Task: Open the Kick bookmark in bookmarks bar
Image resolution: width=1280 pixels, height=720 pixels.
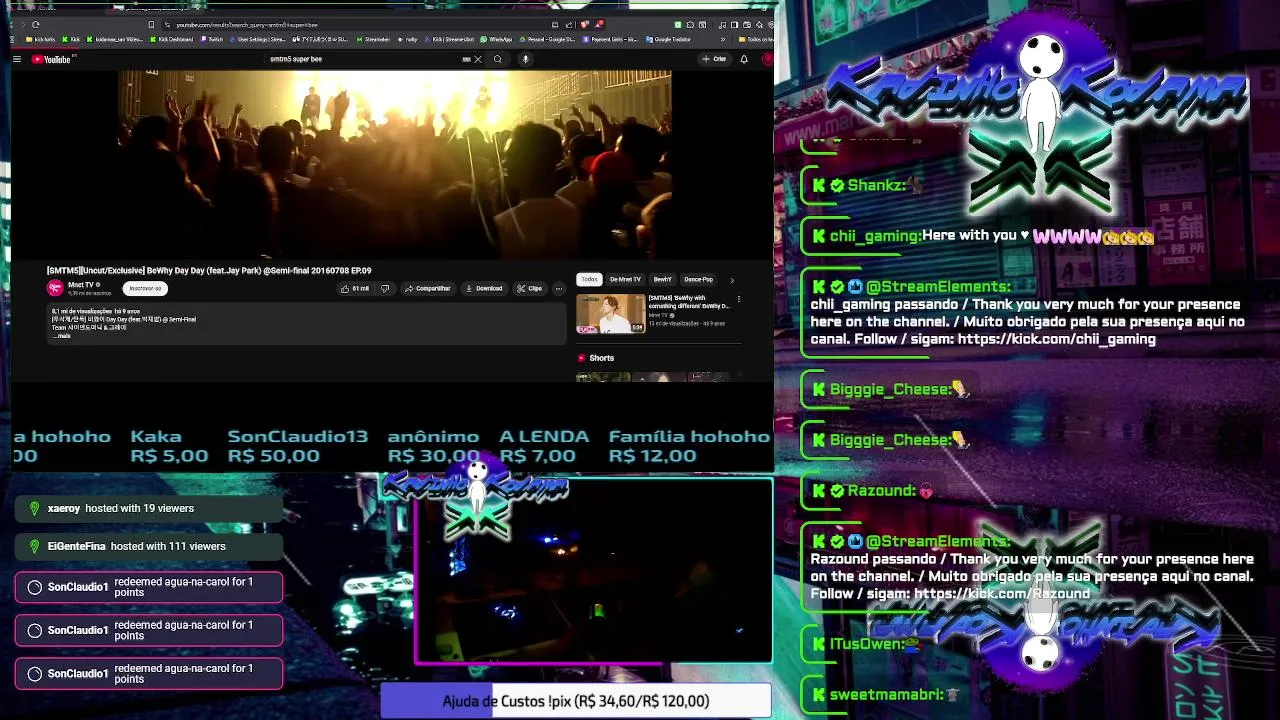Action: [x=71, y=39]
